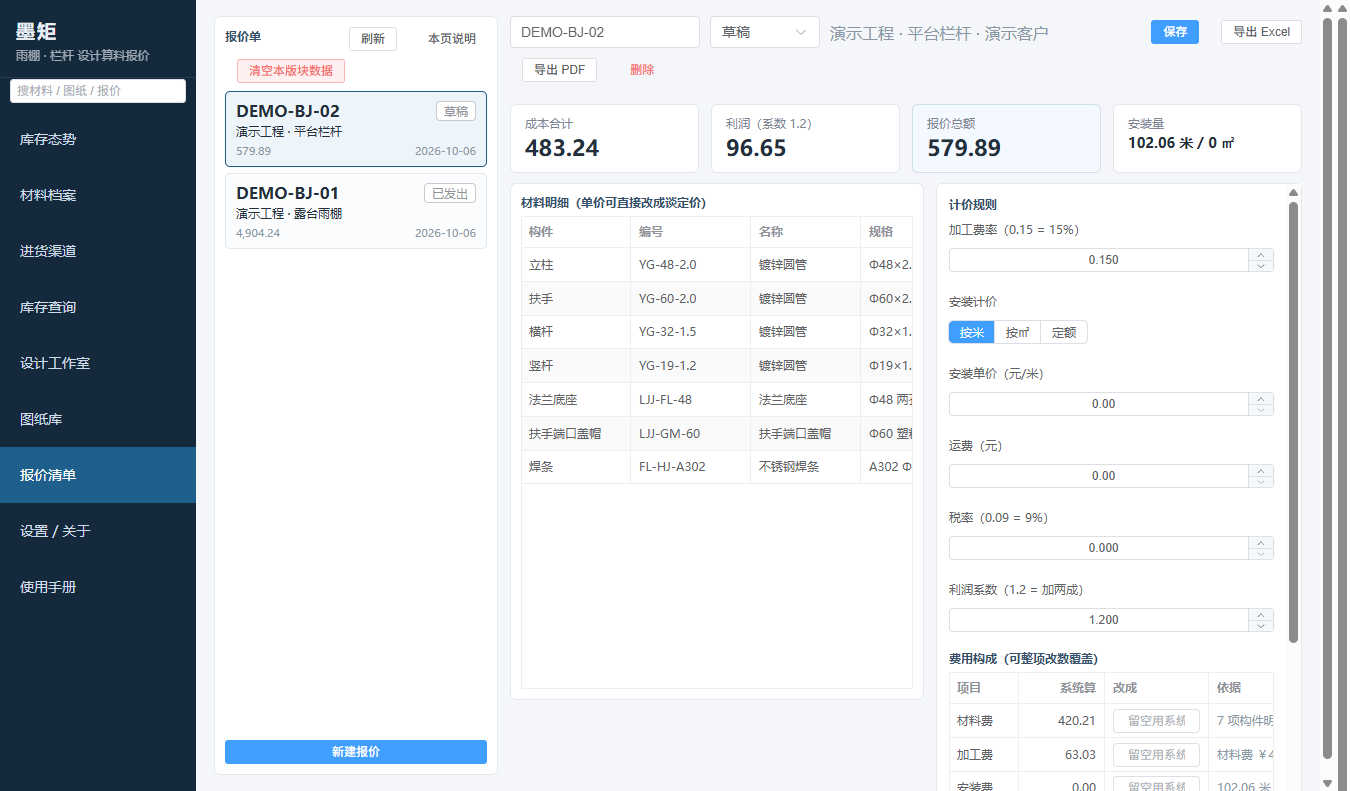This screenshot has width=1350, height=791.
Task: Click the 法兰底座 component cell in LJJ-FL-48 row
Action: [576, 400]
